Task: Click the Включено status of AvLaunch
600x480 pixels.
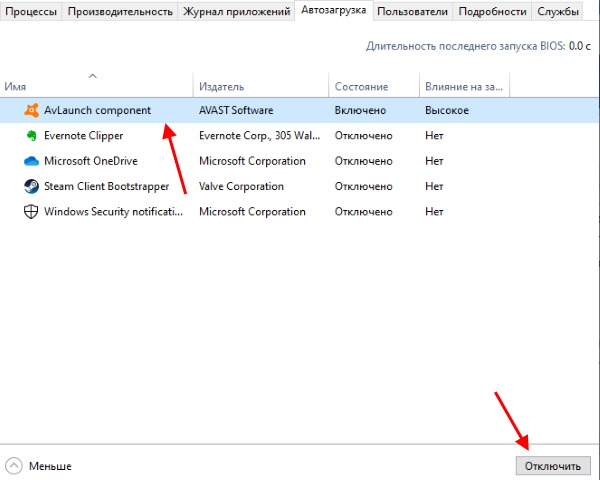Action: pyautogui.click(x=360, y=110)
